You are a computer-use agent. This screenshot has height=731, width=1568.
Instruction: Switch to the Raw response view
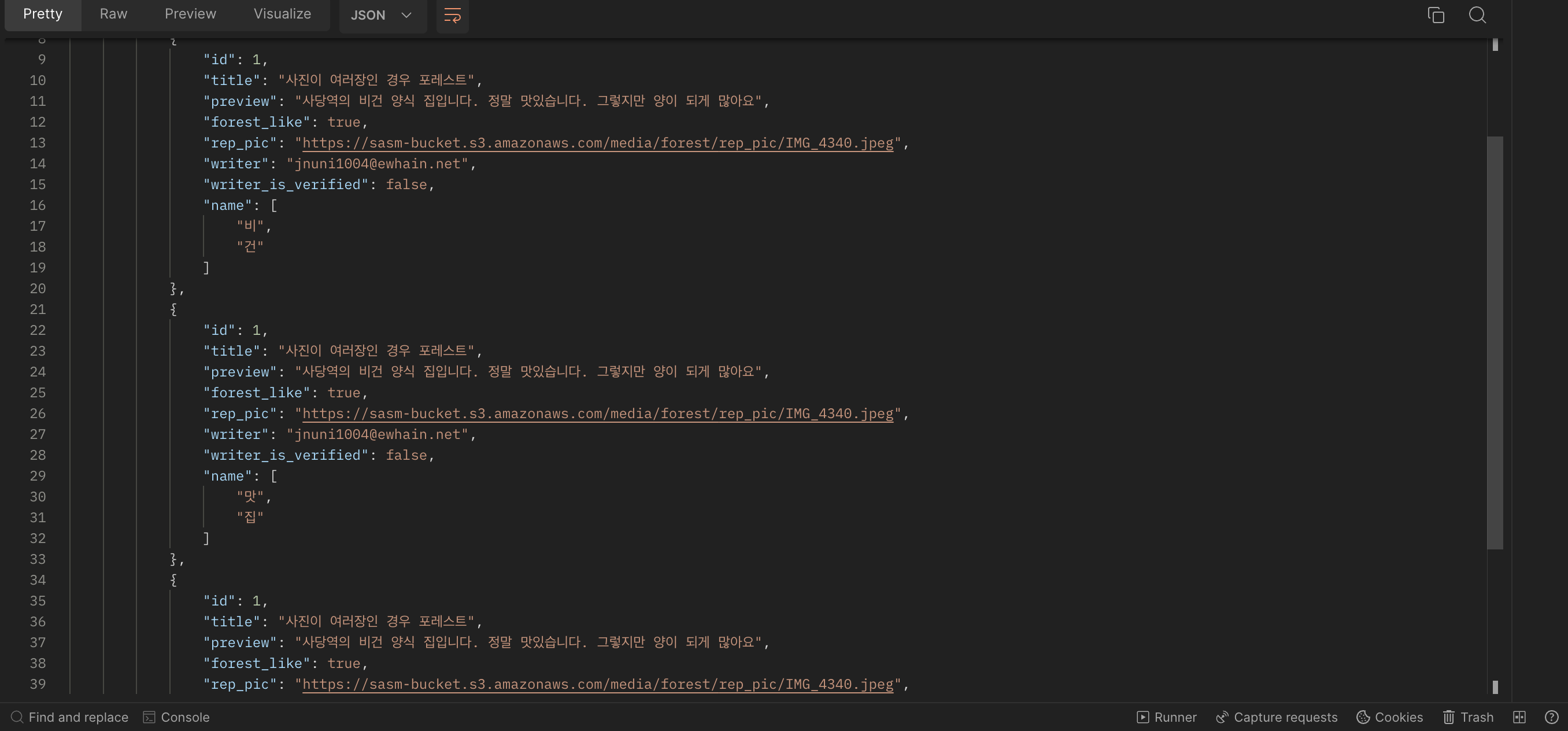tap(113, 14)
